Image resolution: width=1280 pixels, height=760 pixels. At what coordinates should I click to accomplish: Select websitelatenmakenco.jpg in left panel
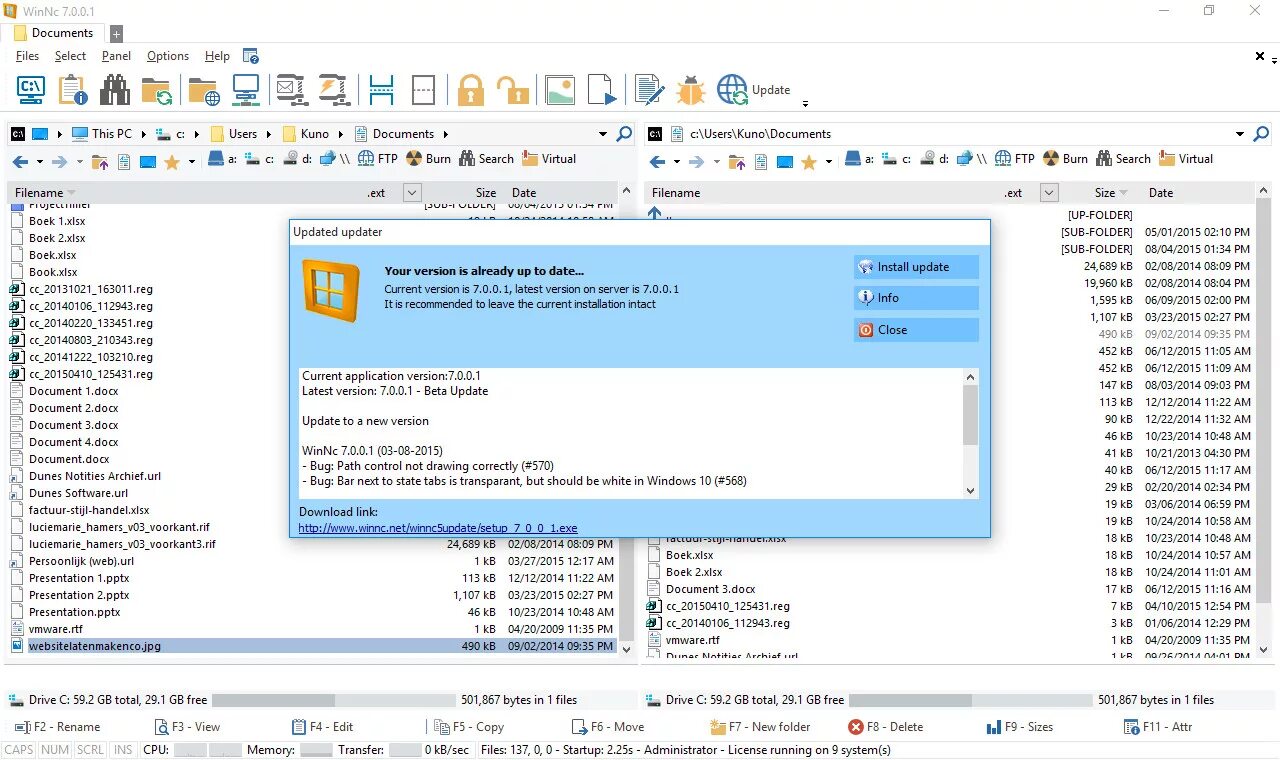[x=312, y=646]
